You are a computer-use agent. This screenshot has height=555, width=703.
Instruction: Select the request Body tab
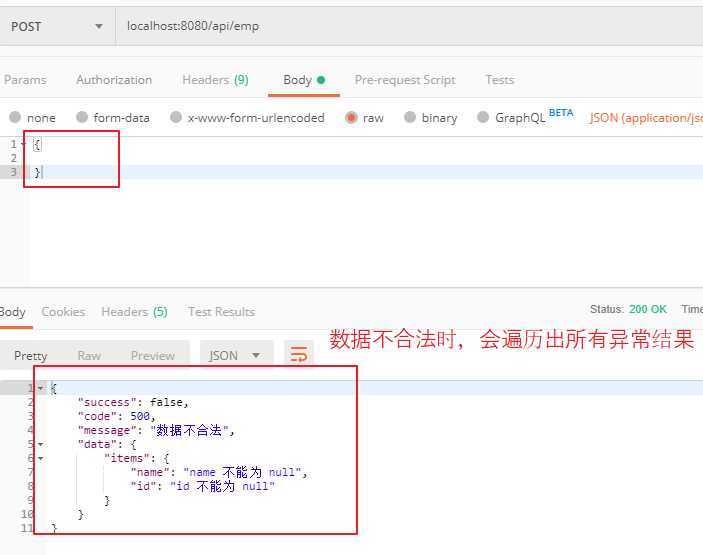tap(304, 80)
